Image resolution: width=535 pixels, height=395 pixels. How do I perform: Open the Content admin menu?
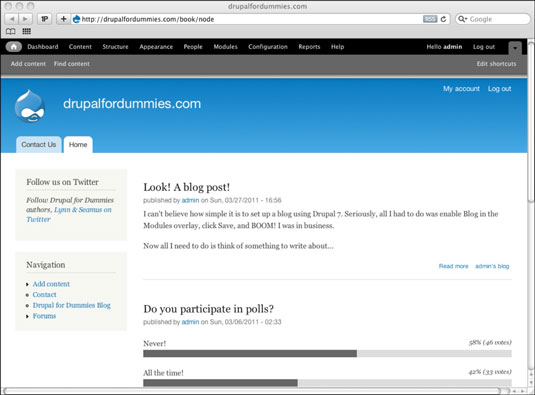(x=80, y=47)
